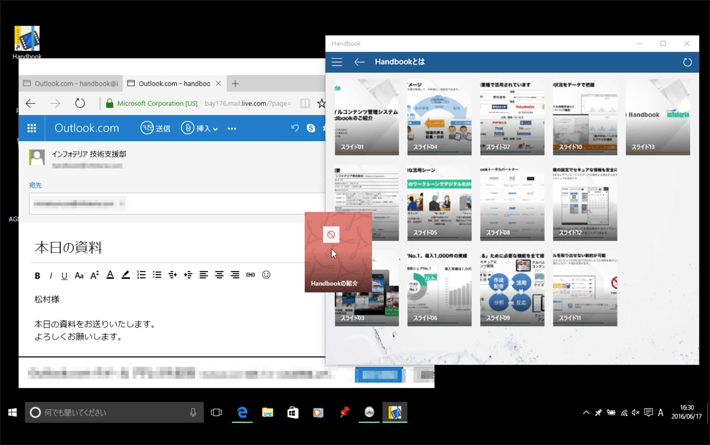Viewport: 710px width, 445px height.
Task: Open the emoji smiley picker
Action: coord(266,275)
